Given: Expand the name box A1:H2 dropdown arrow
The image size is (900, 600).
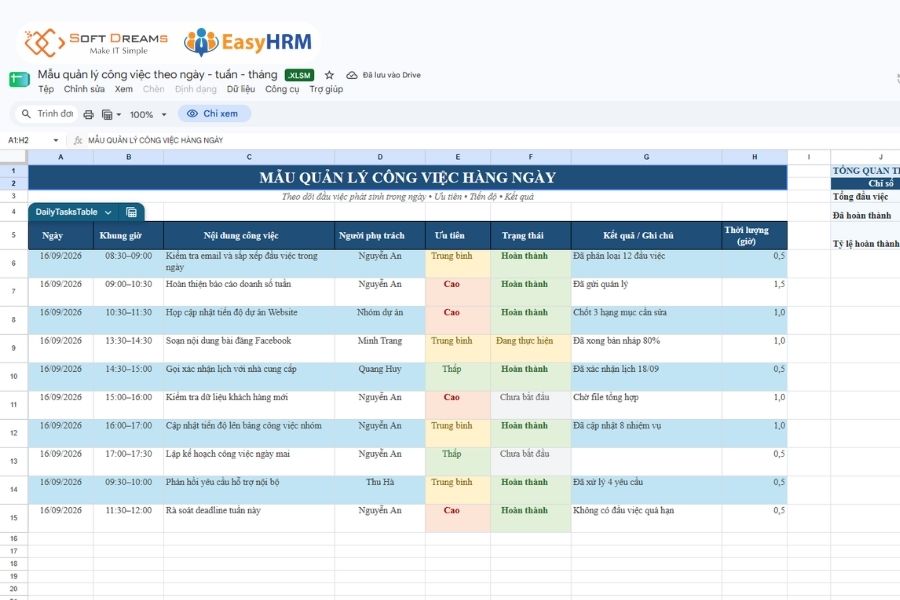Looking at the screenshot, I should click(56, 140).
